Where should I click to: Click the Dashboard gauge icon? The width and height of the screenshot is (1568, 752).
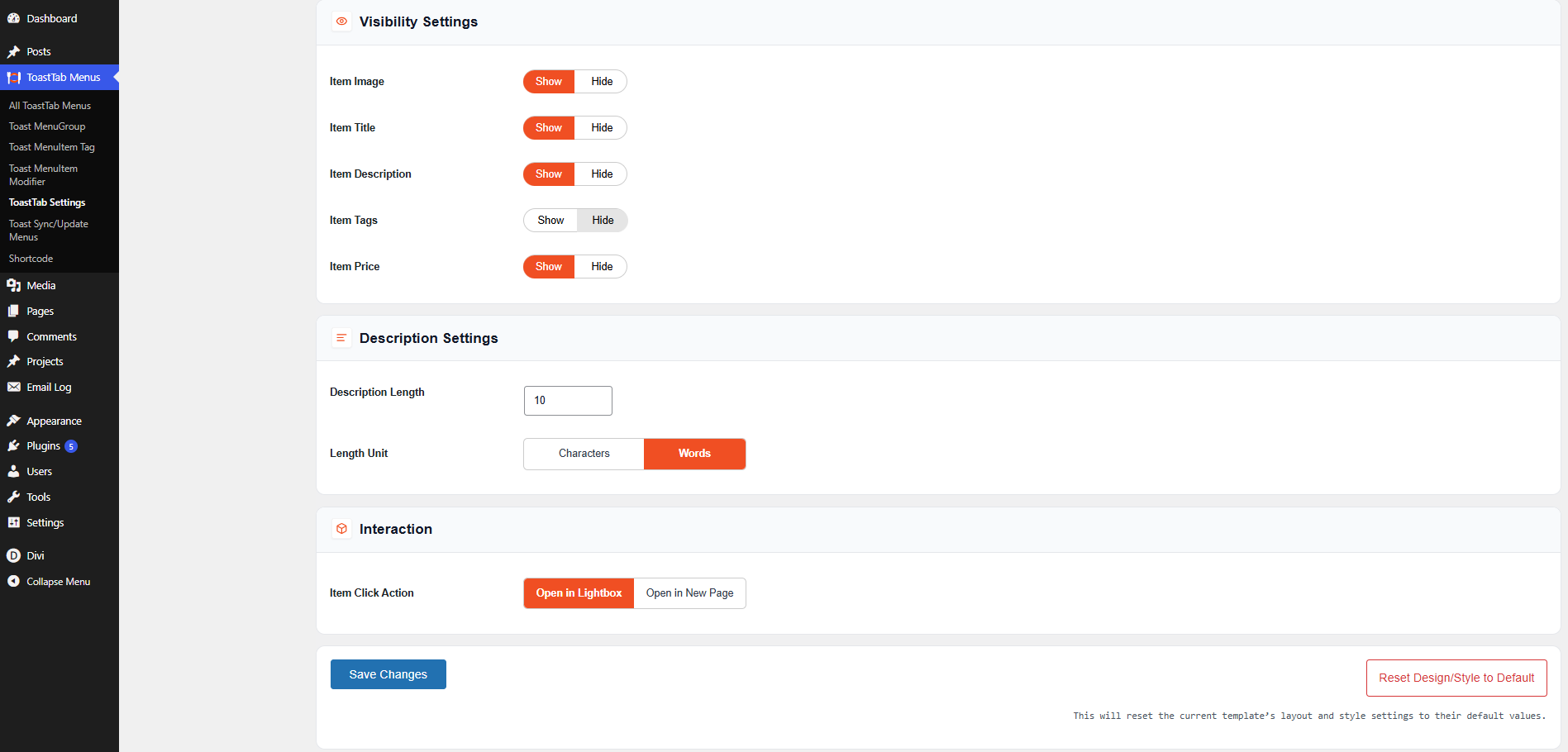tap(13, 18)
